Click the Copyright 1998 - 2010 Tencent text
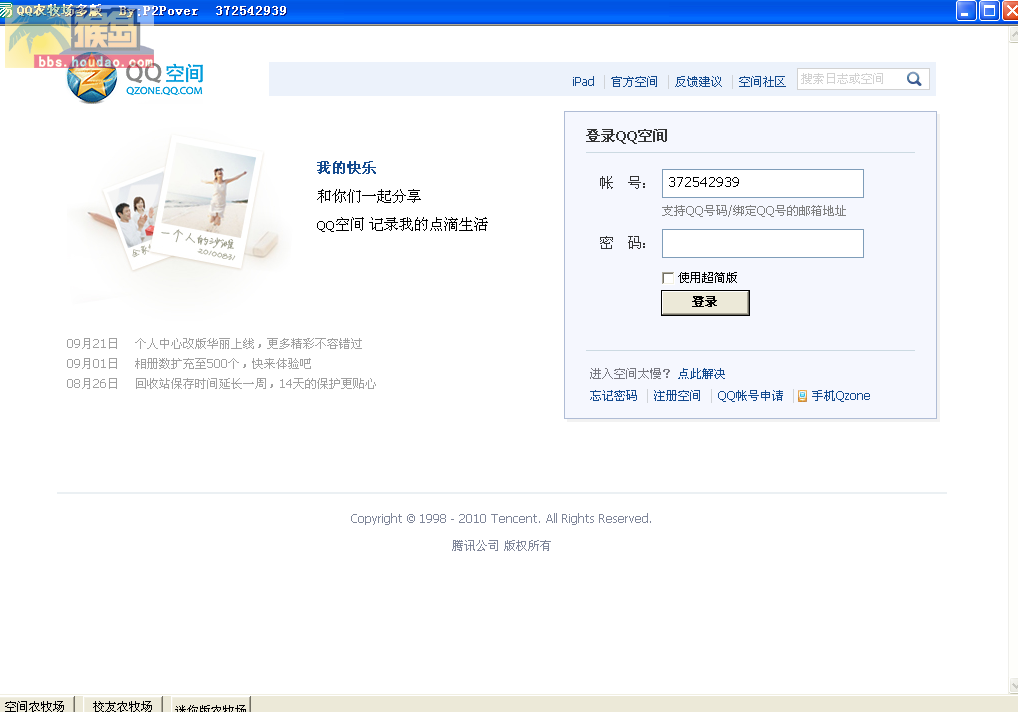 click(501, 519)
